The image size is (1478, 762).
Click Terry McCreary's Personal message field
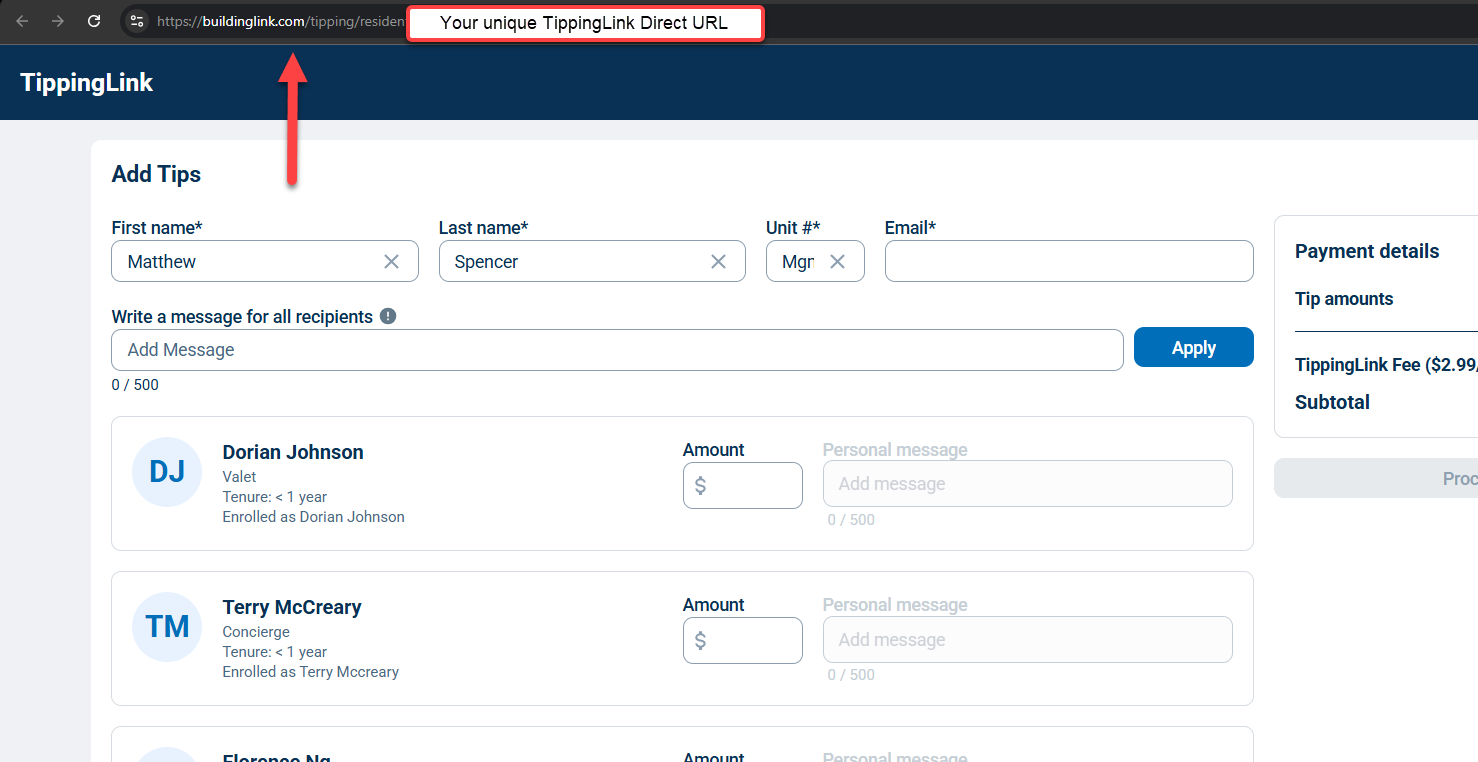click(x=1027, y=639)
